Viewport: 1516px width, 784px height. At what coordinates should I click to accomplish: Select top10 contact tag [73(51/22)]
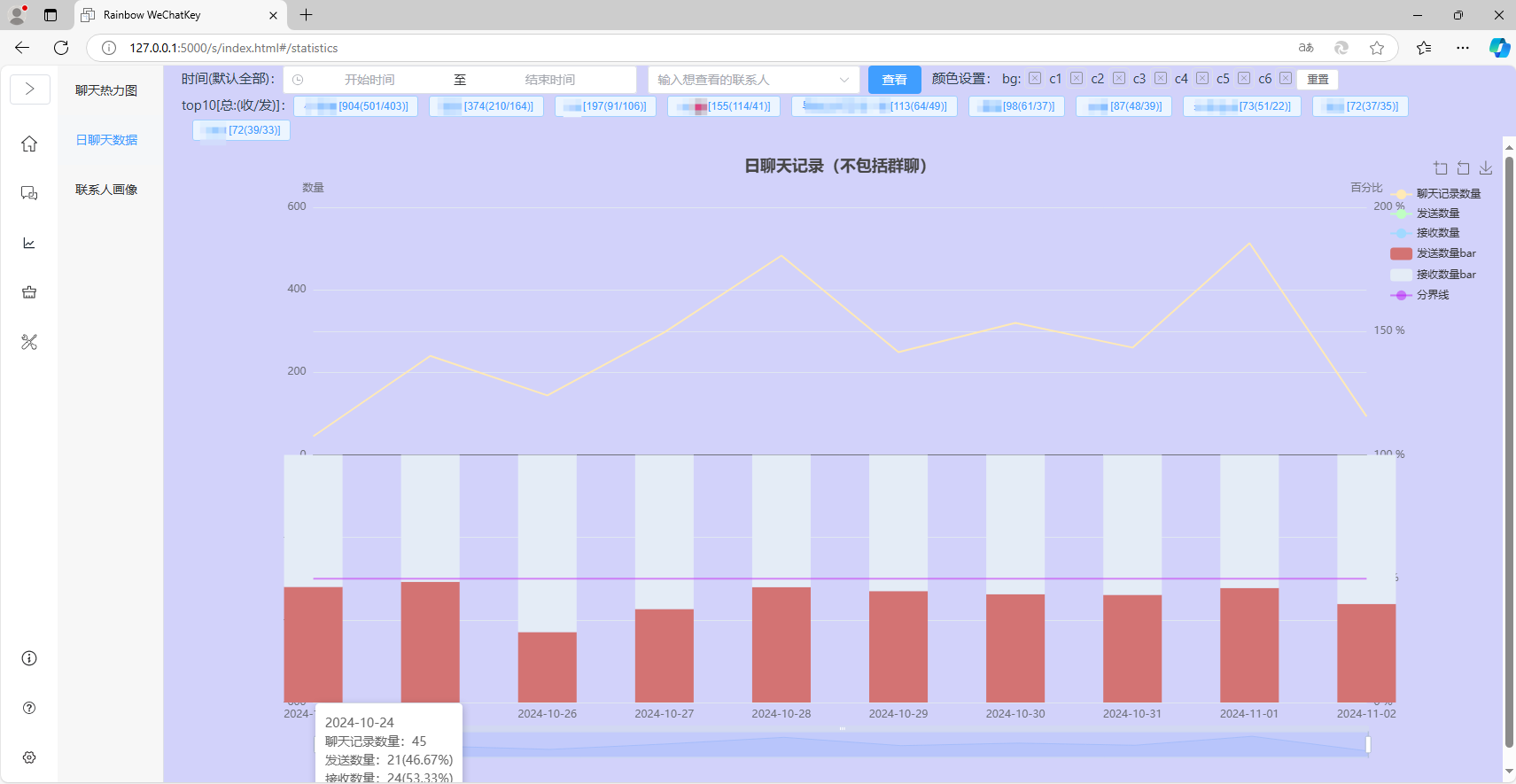point(1242,106)
